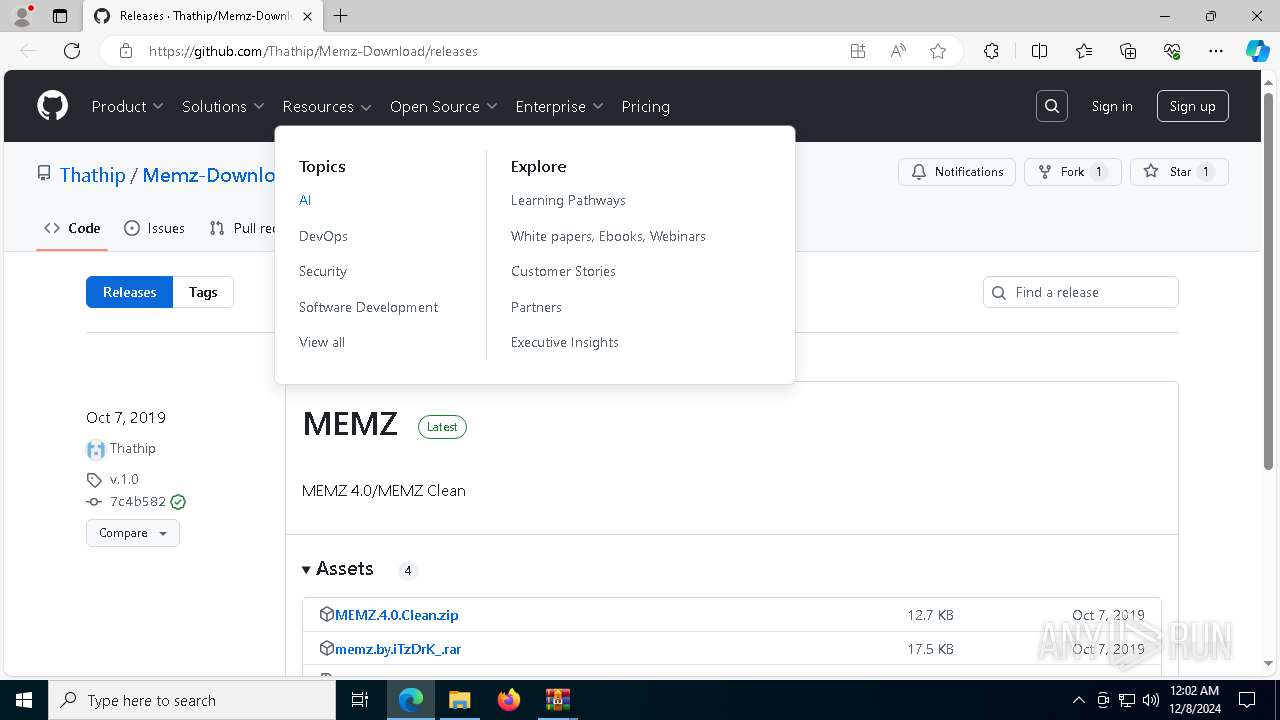Image resolution: width=1280 pixels, height=720 pixels.
Task: Open the Read aloud icon in the address bar
Action: coord(898,51)
